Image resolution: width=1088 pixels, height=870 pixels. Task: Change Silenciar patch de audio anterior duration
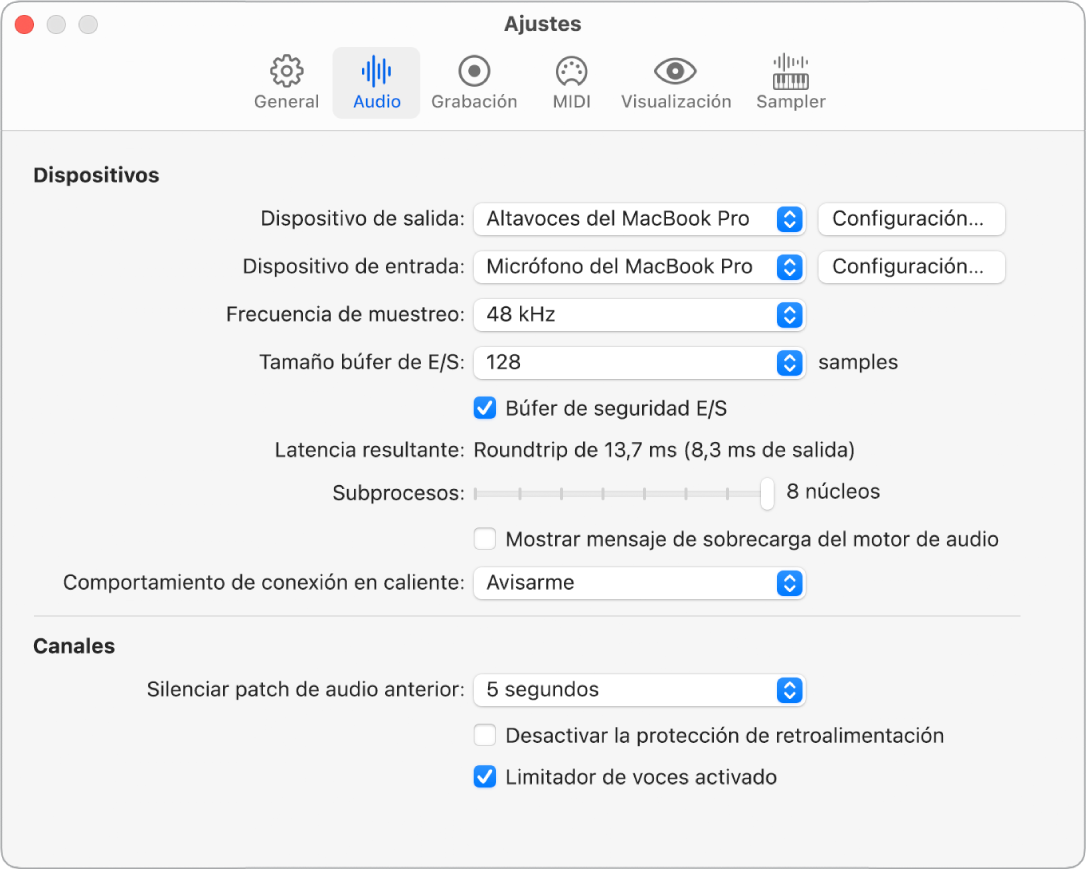[x=639, y=690]
